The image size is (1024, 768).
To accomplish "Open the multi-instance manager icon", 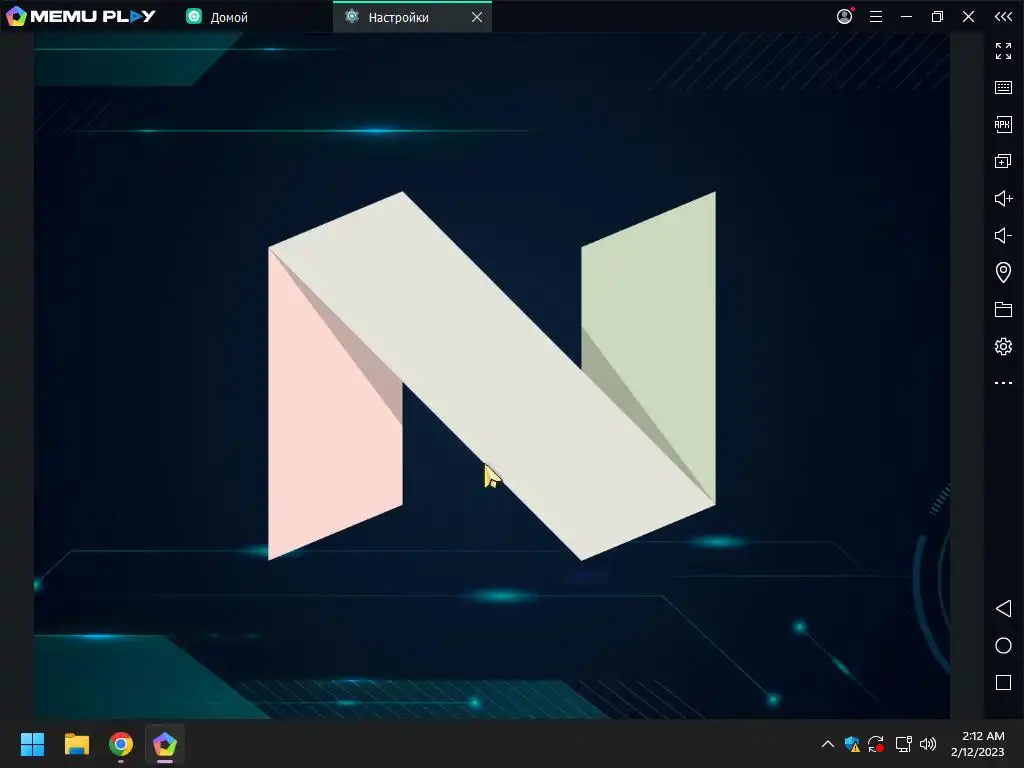I will (1003, 161).
